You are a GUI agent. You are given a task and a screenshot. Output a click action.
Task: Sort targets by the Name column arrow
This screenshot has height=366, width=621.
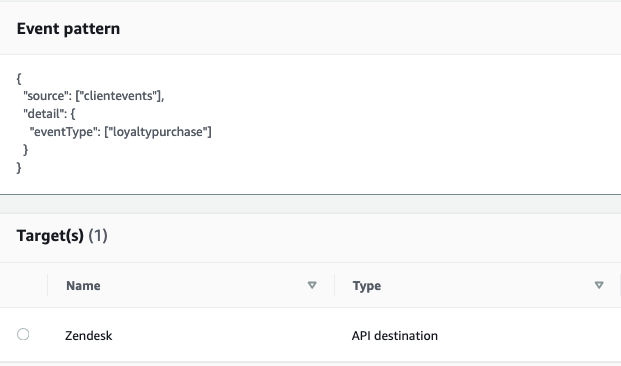coord(312,285)
